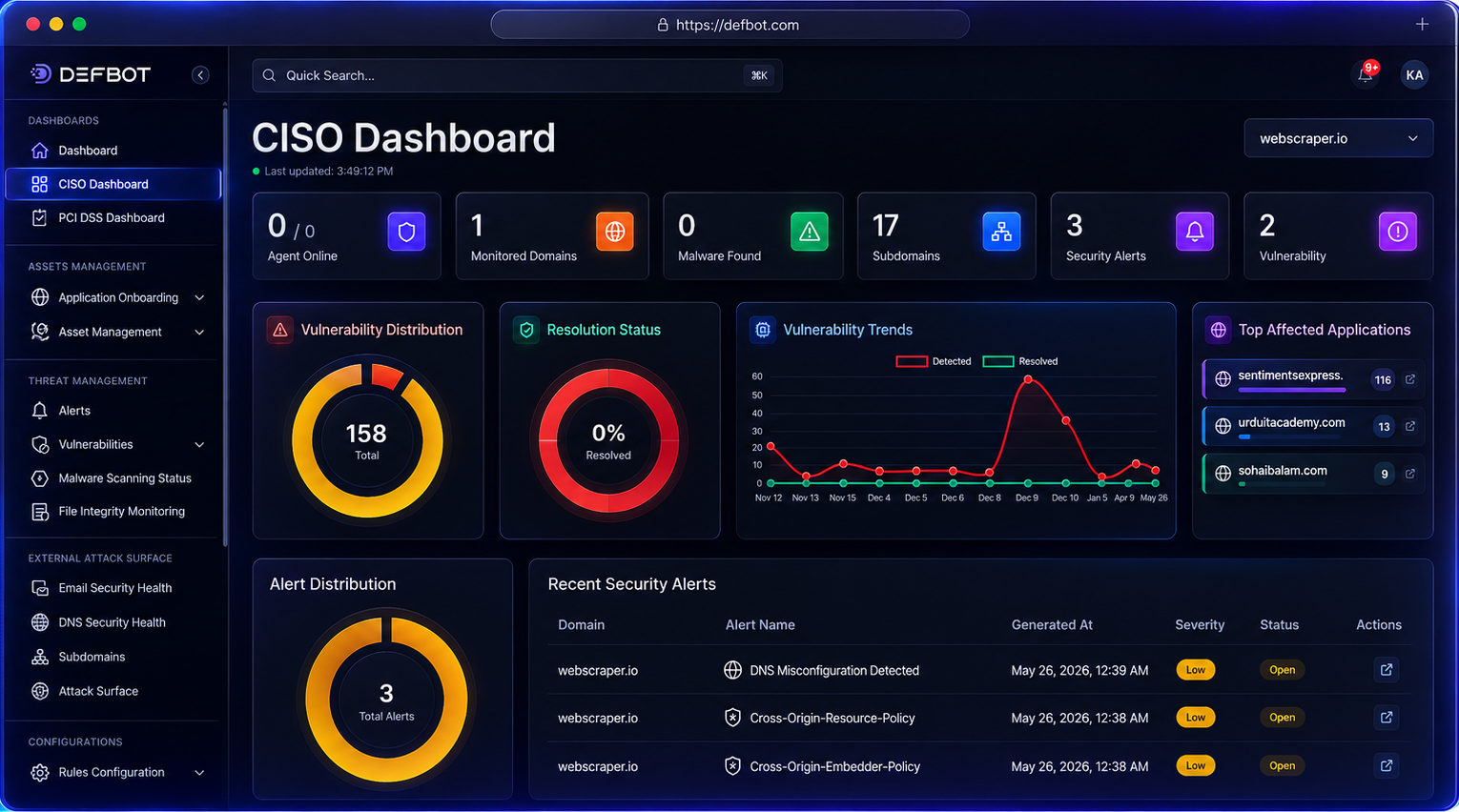This screenshot has width=1459, height=812.
Task: Click sohaibalam.com application name
Action: tap(1283, 470)
